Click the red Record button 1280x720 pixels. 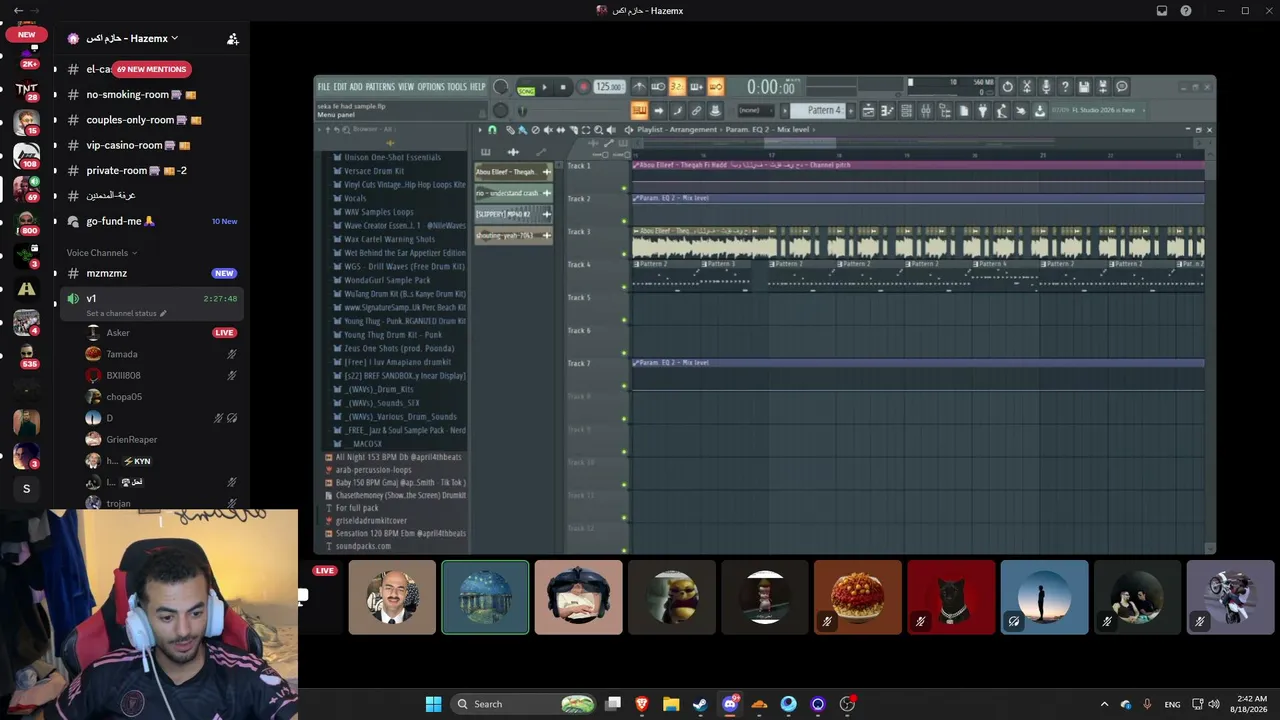pyautogui.click(x=584, y=87)
